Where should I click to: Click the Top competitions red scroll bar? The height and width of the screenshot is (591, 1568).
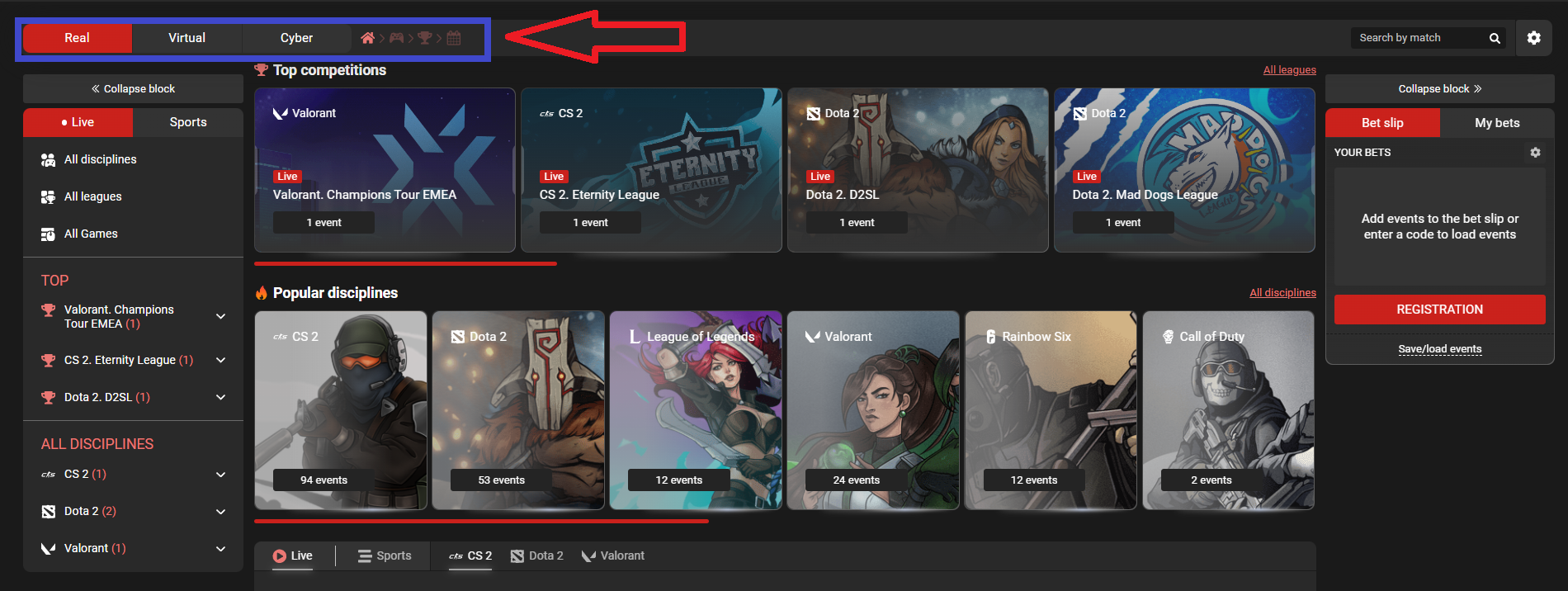coord(405,264)
